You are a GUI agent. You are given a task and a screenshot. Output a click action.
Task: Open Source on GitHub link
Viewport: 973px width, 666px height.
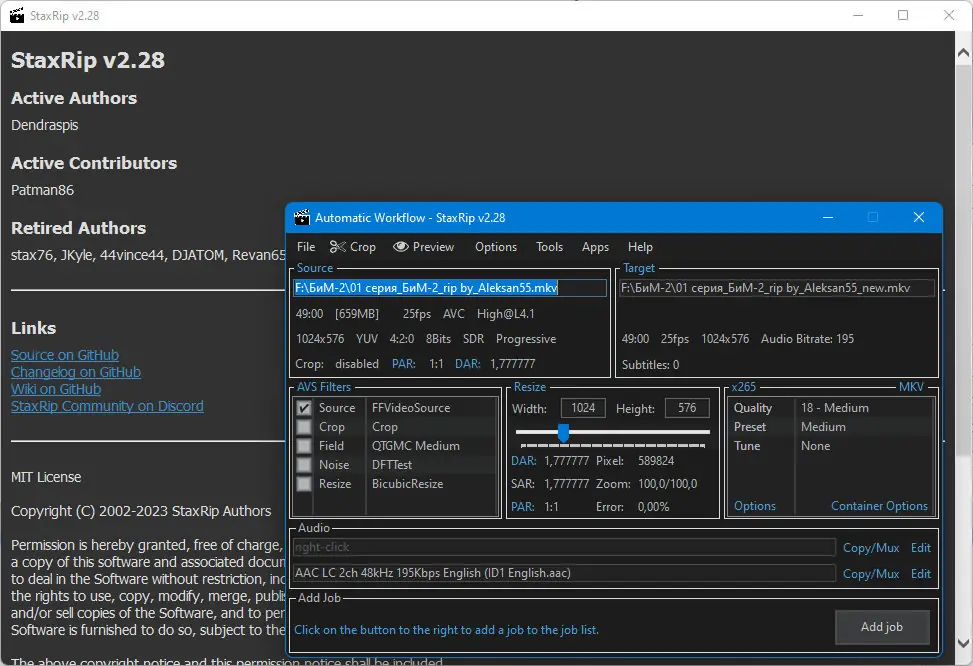pos(65,355)
